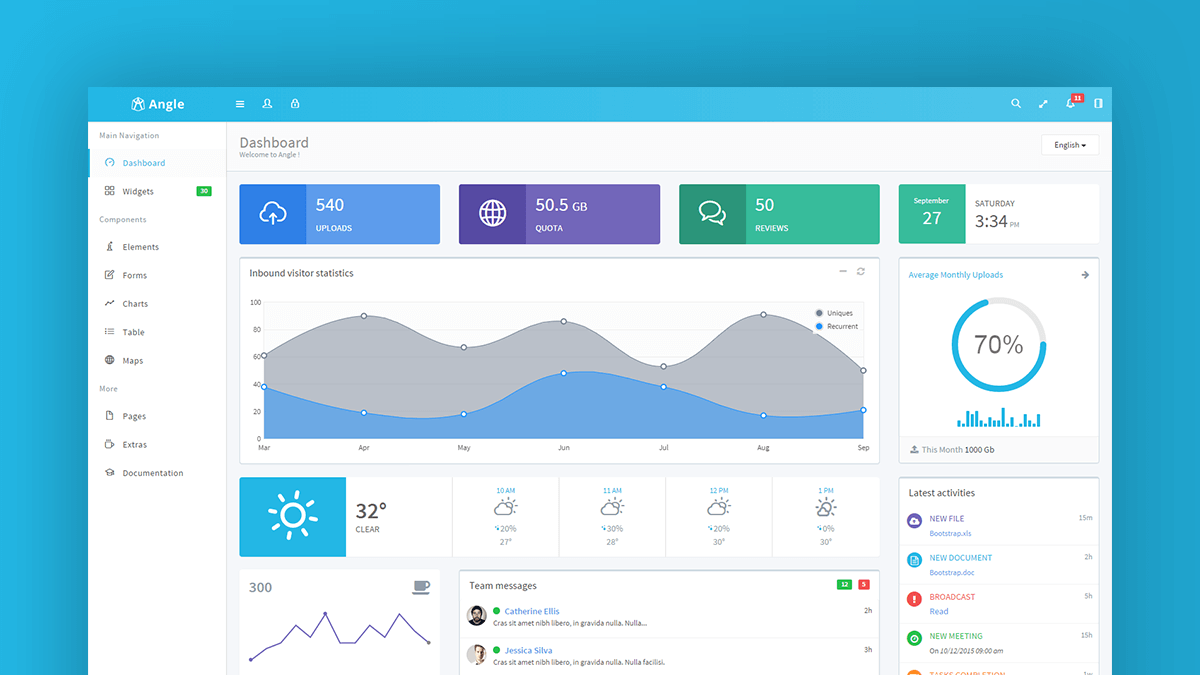The height and width of the screenshot is (675, 1200).
Task: Click the 70% circular progress indicator
Action: (998, 343)
